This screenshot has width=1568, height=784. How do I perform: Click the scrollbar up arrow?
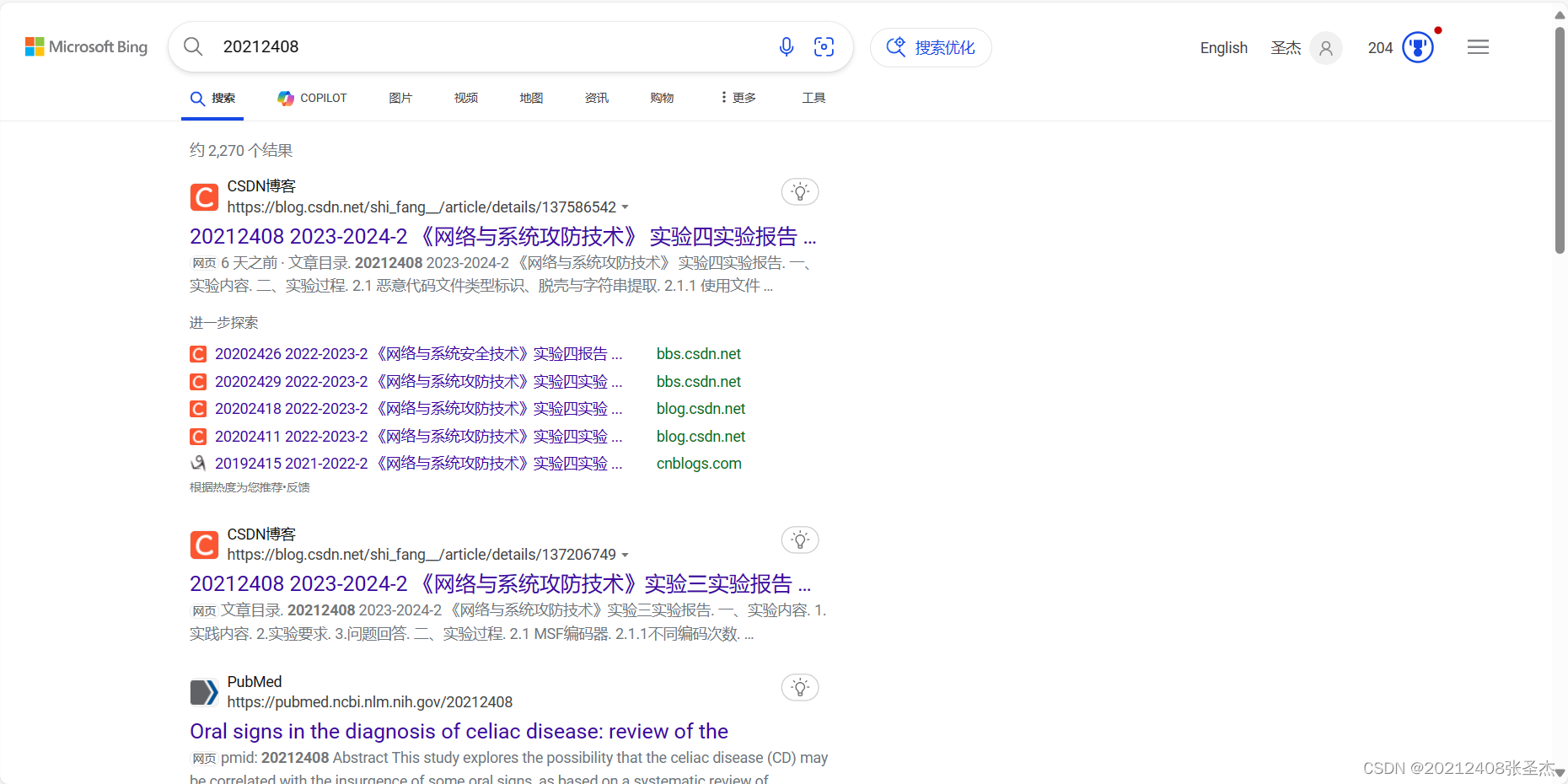pos(1560,15)
